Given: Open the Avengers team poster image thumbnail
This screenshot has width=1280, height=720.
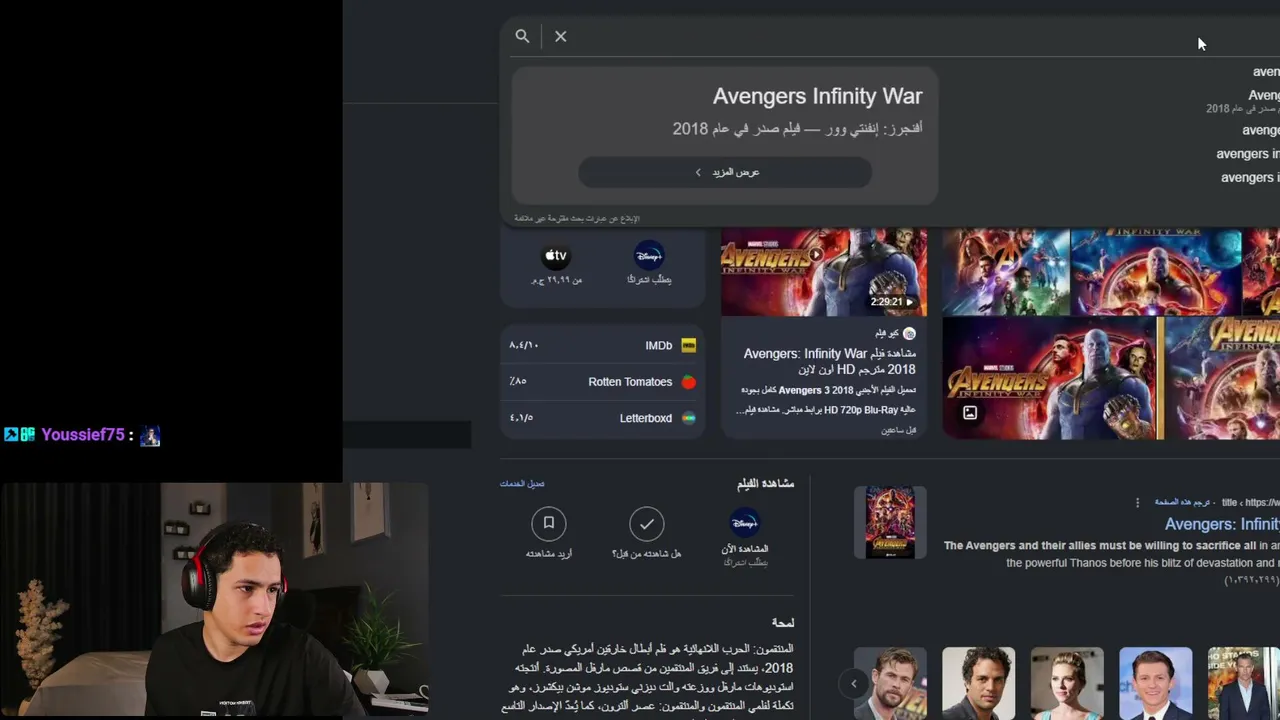Looking at the screenshot, I should 1006,272.
